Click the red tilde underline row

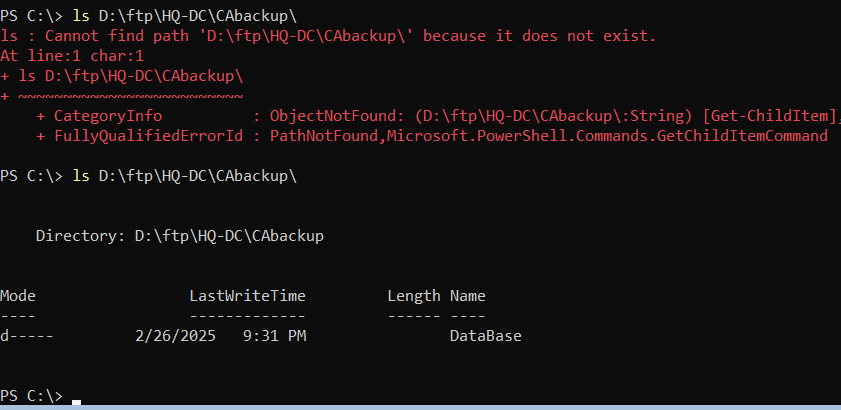(122, 97)
